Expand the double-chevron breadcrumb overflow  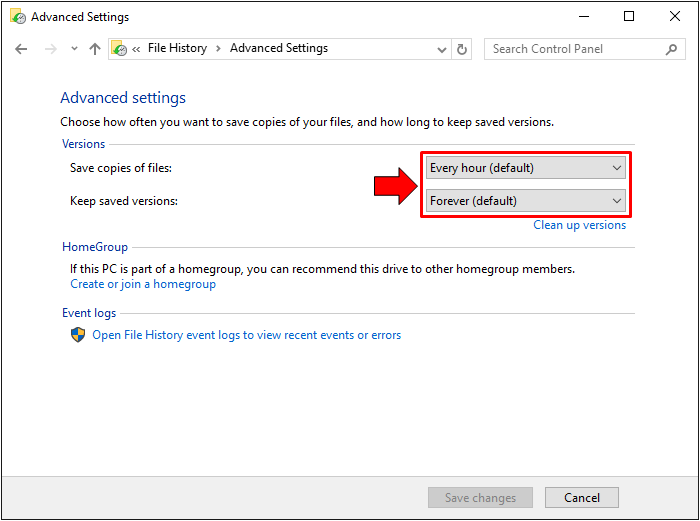pyautogui.click(x=136, y=49)
